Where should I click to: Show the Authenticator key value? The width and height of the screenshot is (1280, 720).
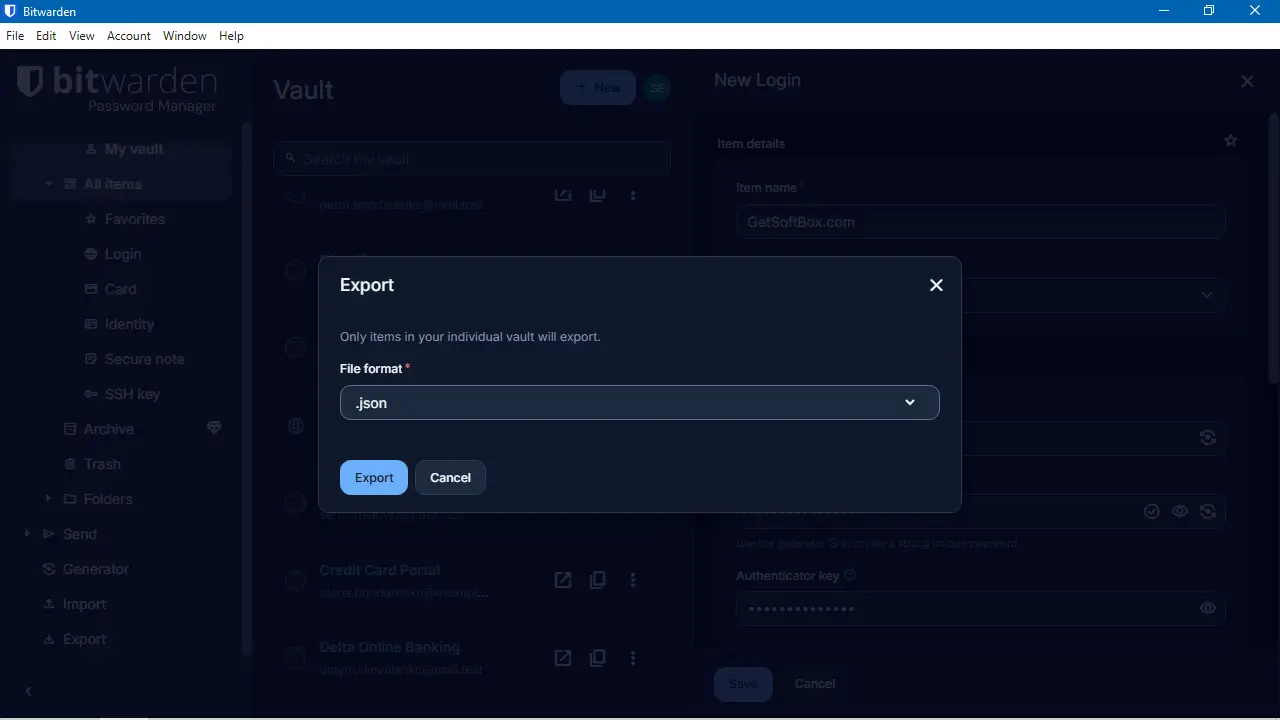tap(1208, 608)
